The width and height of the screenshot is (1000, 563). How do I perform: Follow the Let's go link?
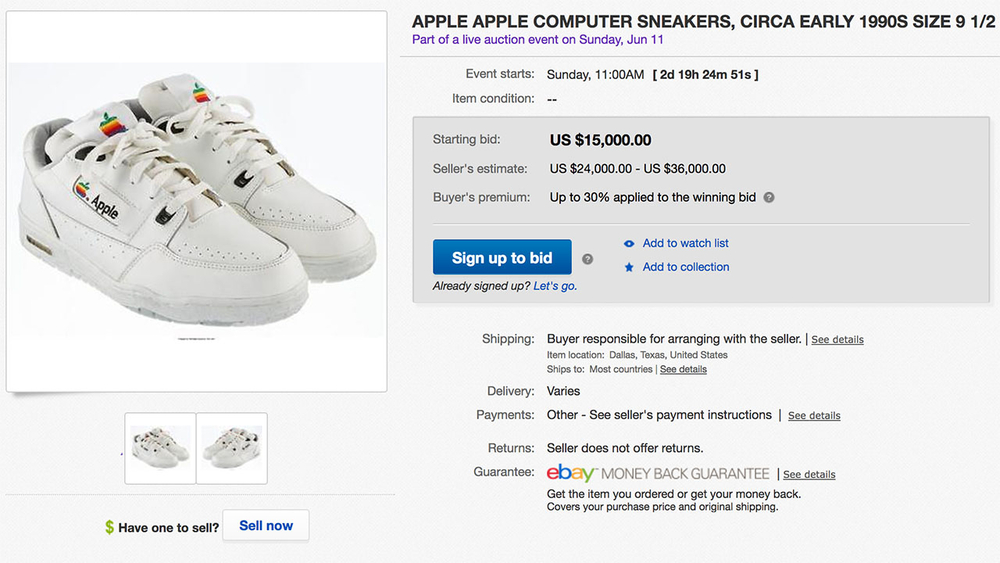click(555, 287)
